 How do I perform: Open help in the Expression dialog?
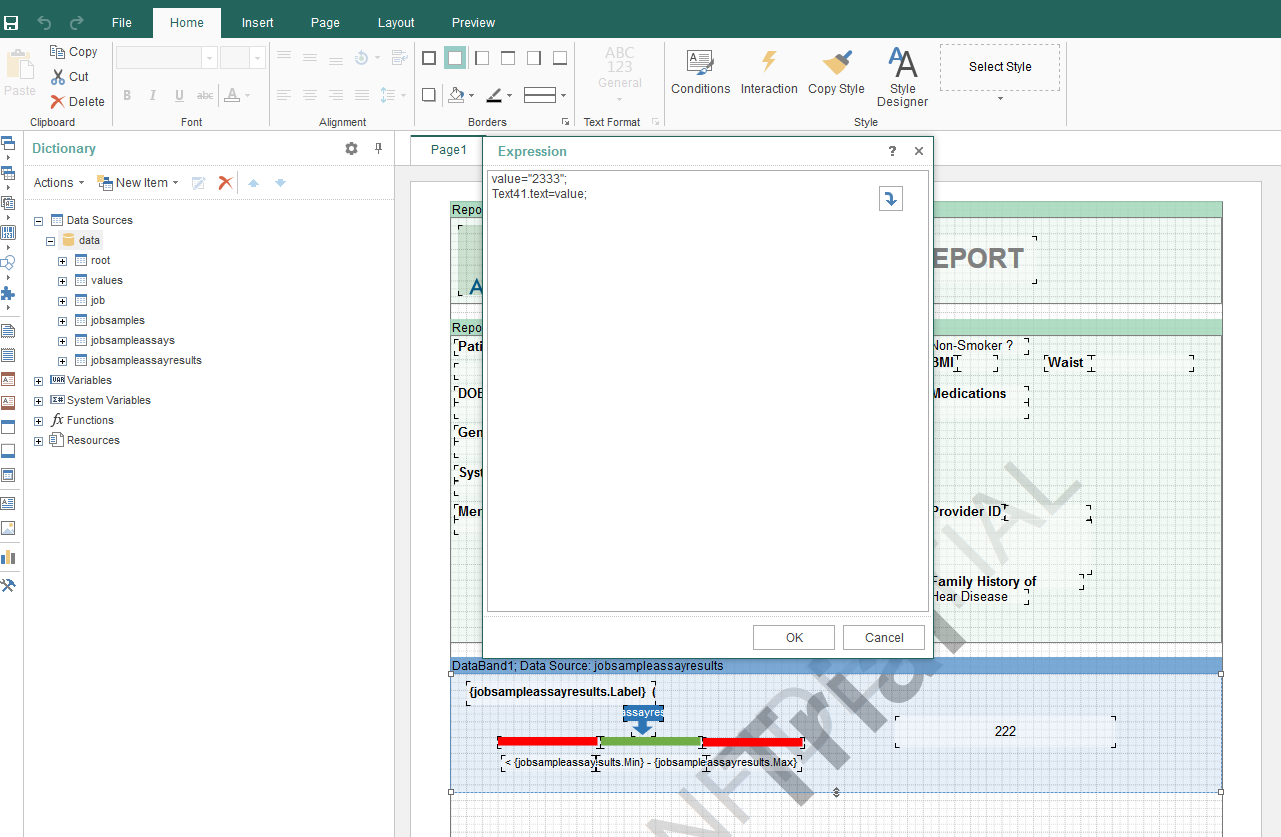point(893,152)
